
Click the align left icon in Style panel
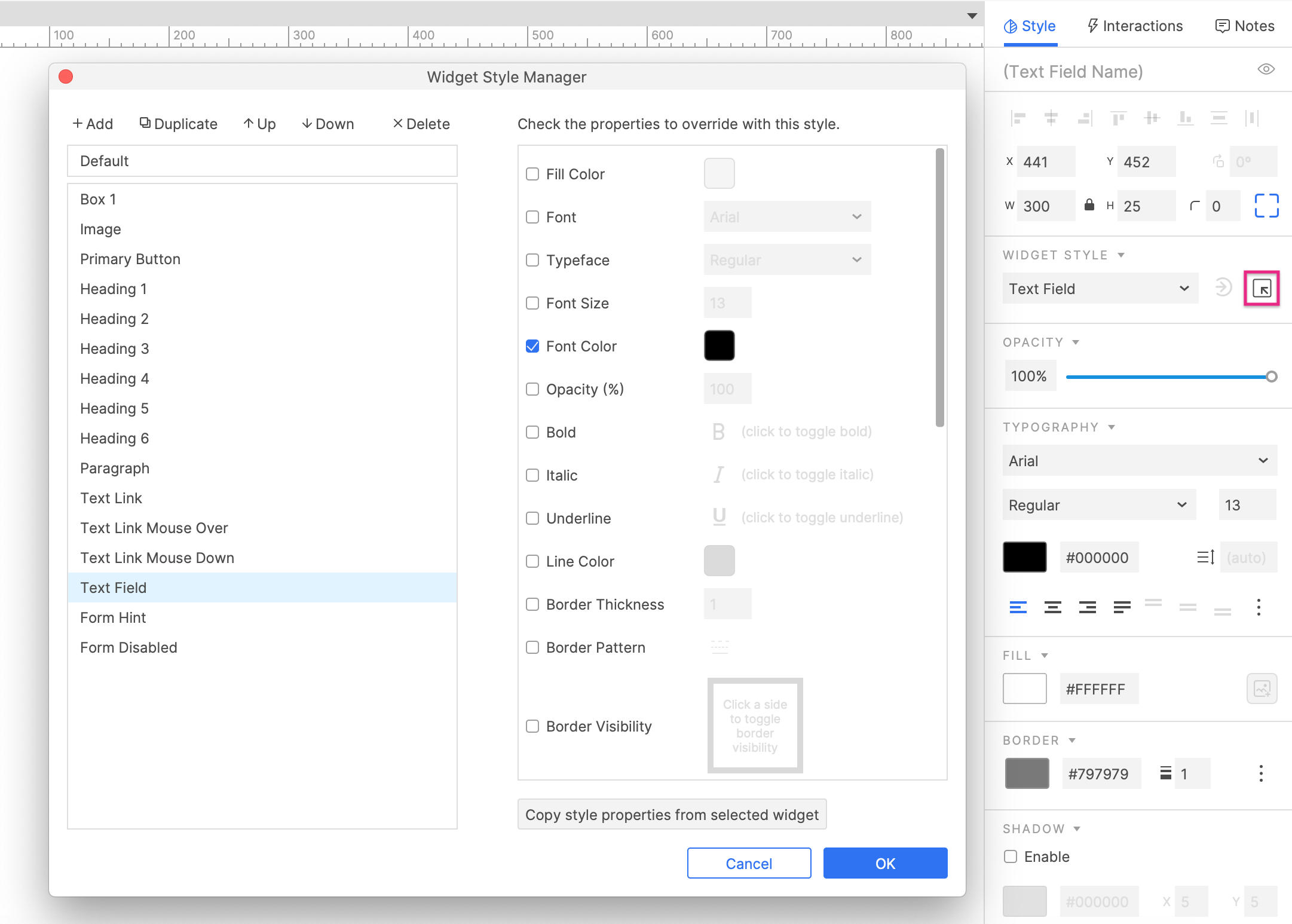point(1019,118)
